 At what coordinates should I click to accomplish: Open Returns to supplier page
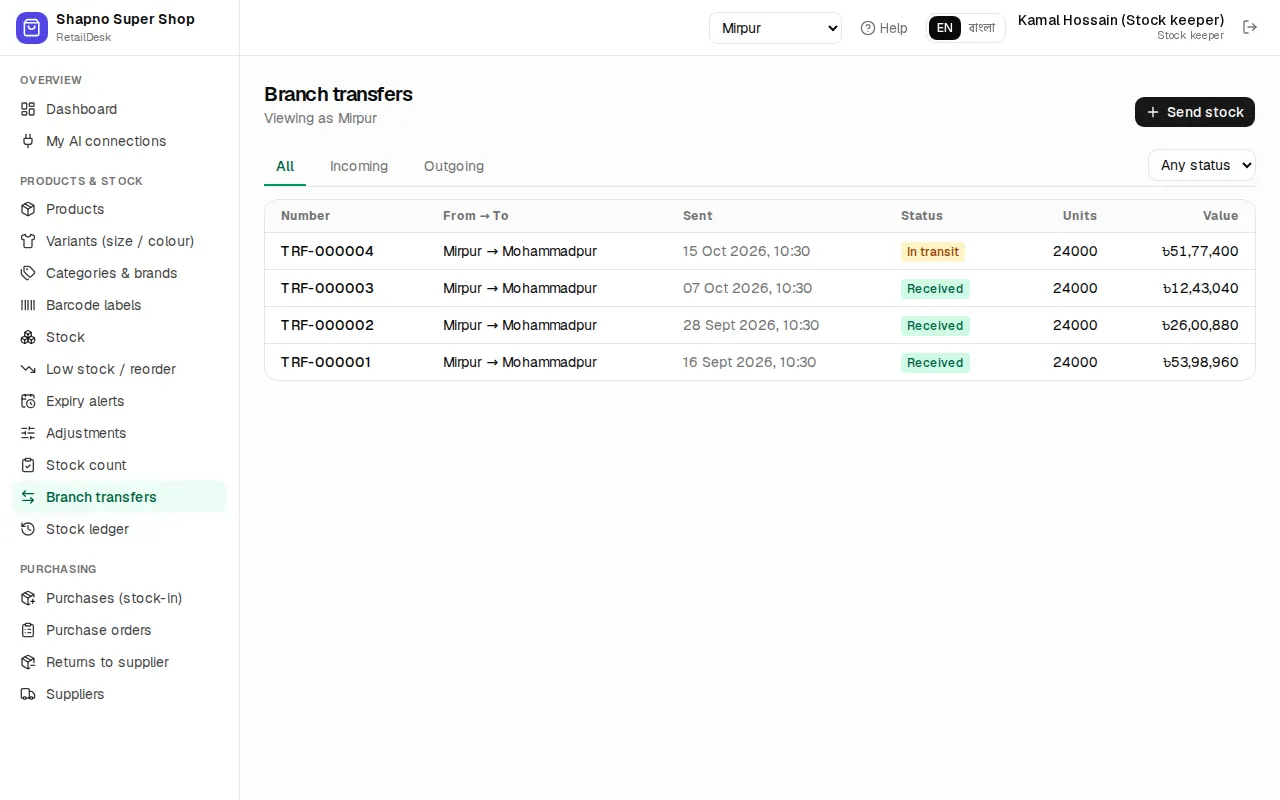pyautogui.click(x=120, y=662)
